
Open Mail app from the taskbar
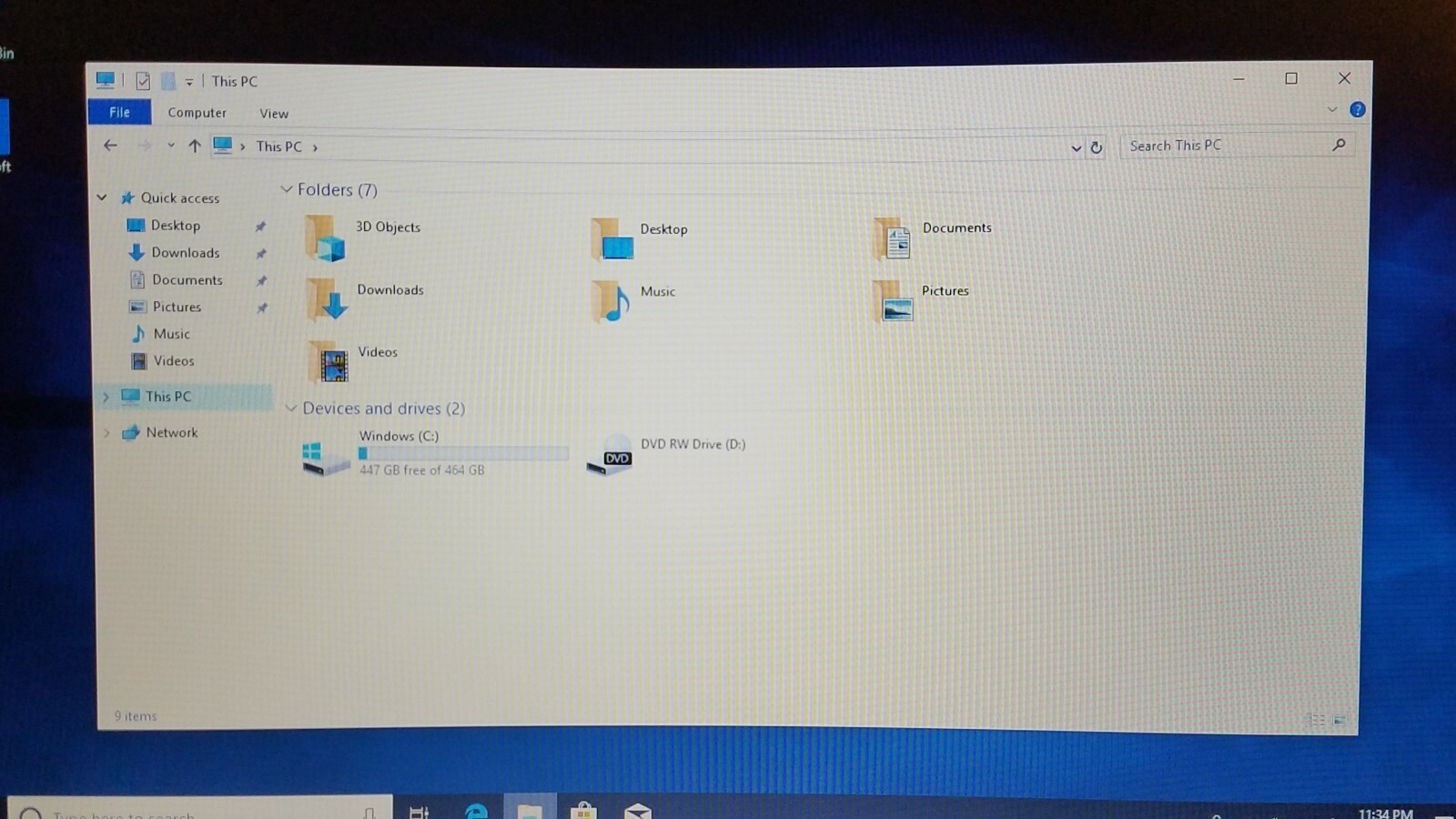click(x=637, y=810)
